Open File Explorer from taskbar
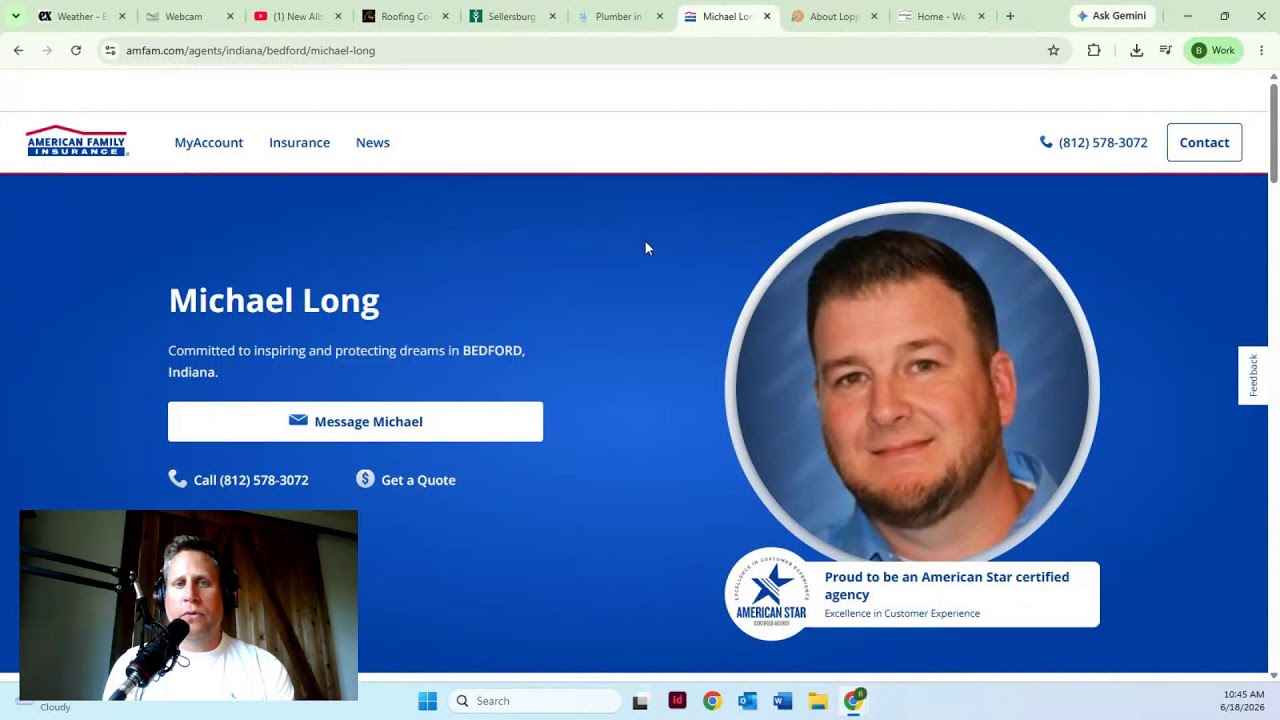Viewport: 1280px width, 720px height. [x=818, y=701]
